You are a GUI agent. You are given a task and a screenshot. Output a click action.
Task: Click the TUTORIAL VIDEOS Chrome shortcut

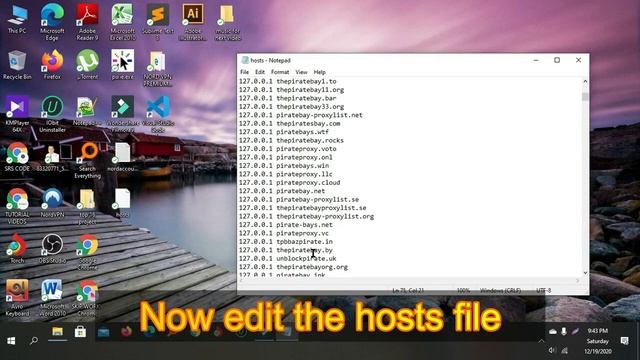point(17,207)
